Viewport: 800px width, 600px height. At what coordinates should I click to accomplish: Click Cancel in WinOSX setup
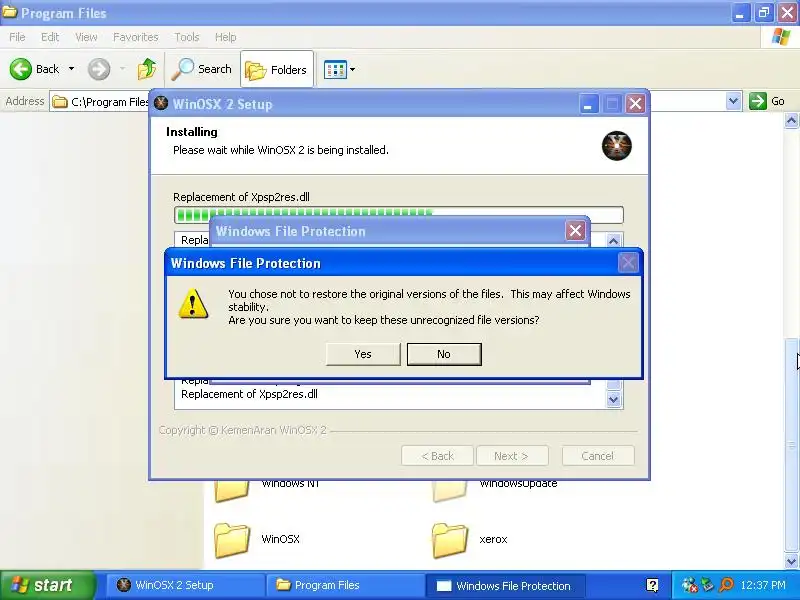(598, 456)
